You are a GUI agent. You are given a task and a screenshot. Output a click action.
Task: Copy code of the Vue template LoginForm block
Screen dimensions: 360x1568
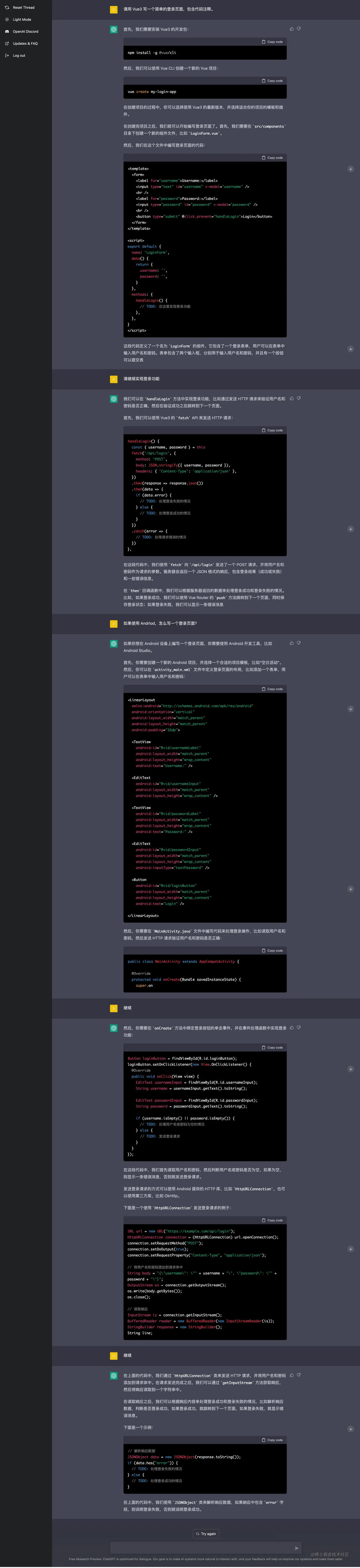(272, 158)
